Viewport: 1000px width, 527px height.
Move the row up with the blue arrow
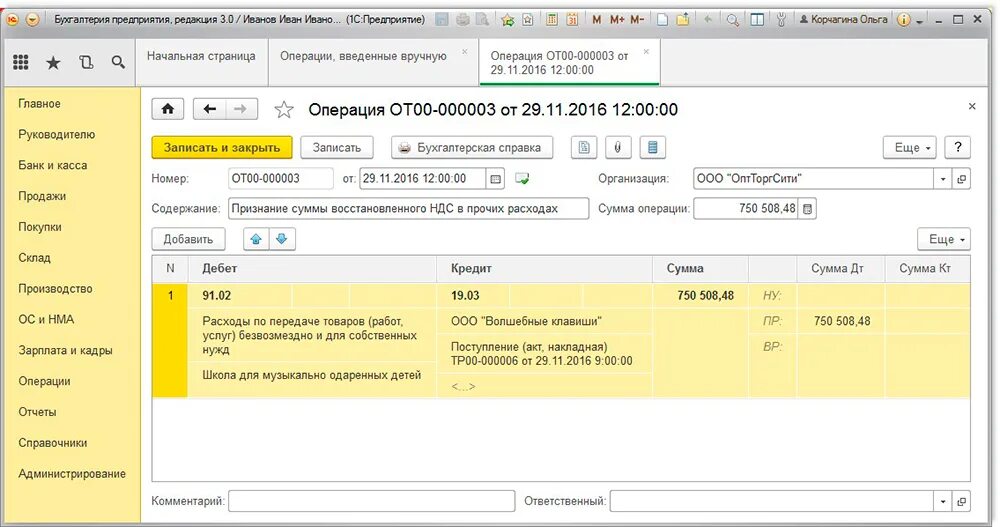(x=256, y=239)
